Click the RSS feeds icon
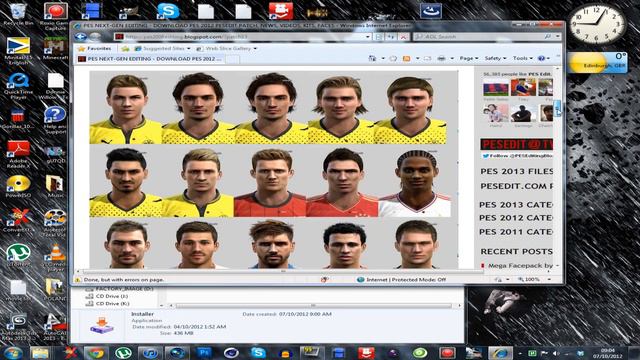The width and height of the screenshot is (640, 360). pos(406,58)
